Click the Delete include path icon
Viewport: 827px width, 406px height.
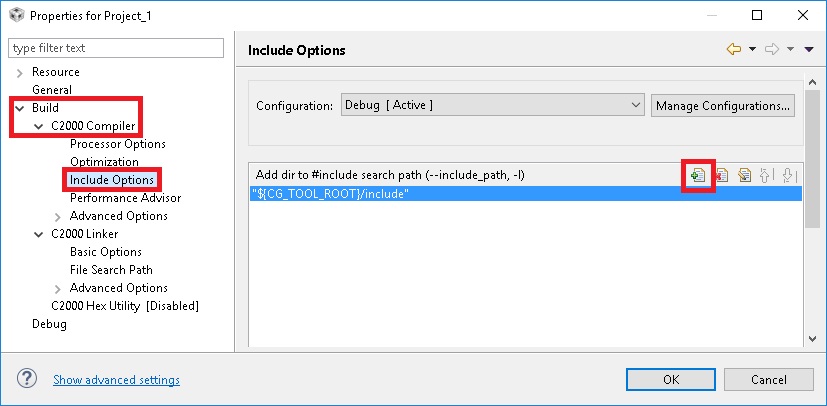pos(721,175)
